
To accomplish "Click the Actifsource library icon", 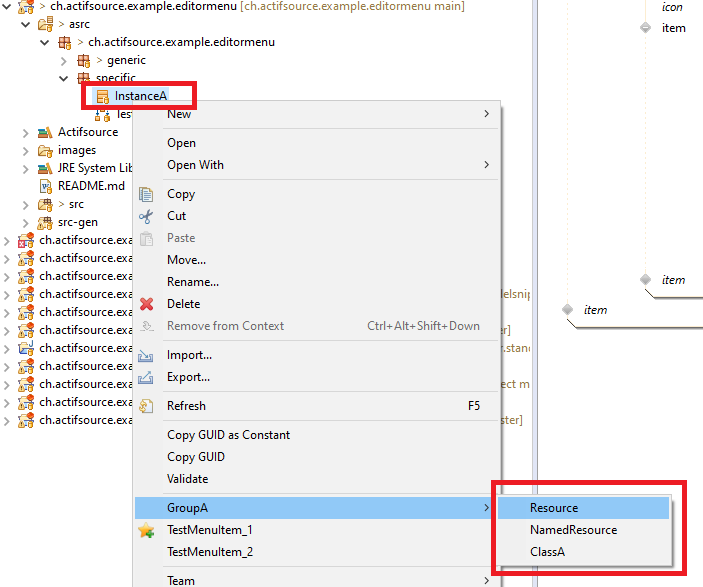I will coord(45,132).
